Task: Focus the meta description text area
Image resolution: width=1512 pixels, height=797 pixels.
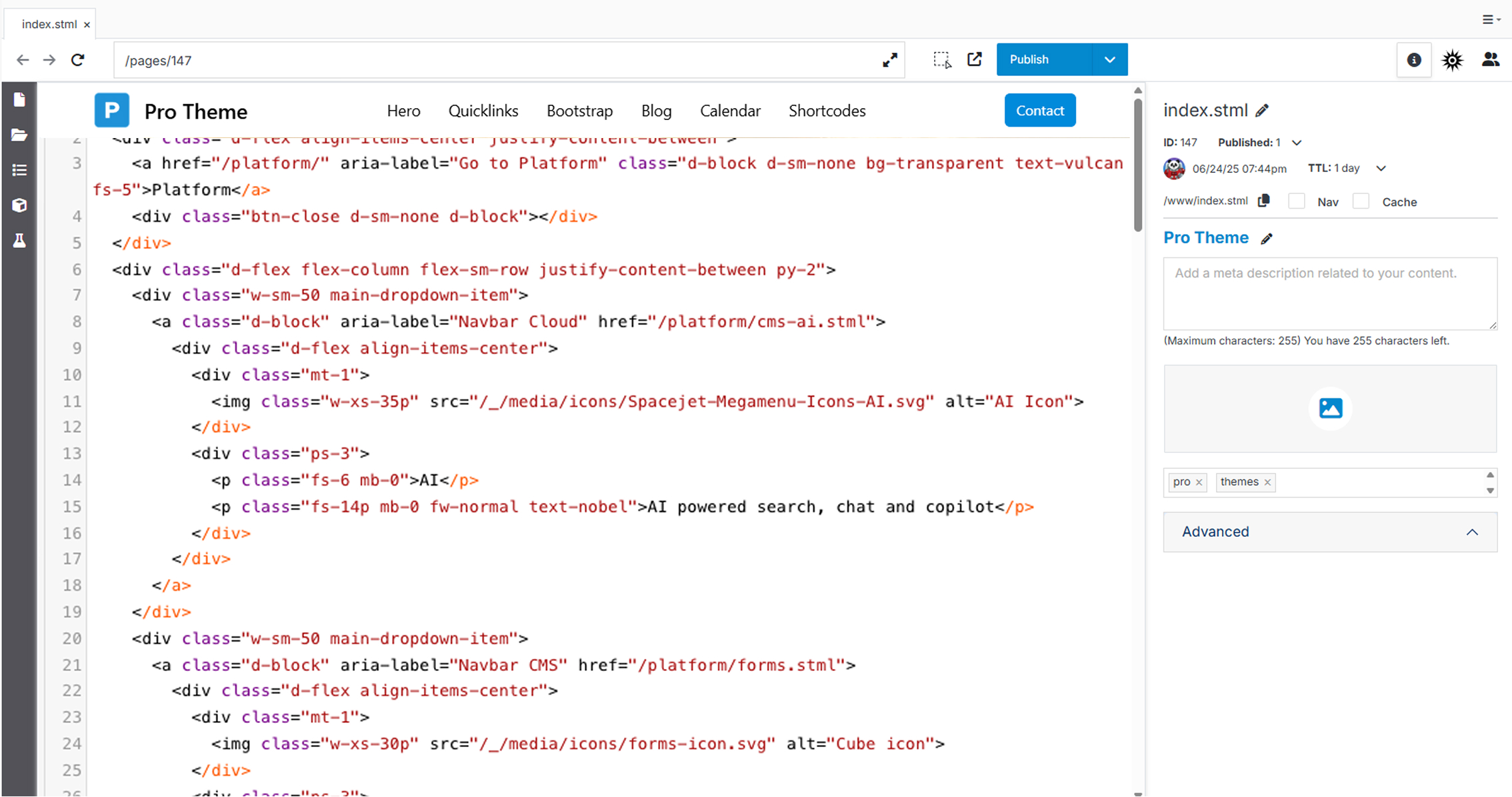Action: tap(1330, 293)
